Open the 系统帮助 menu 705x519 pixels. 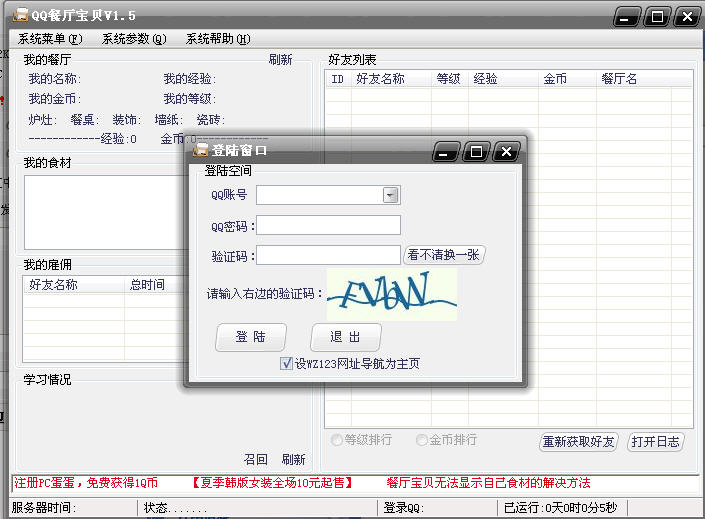pos(218,39)
